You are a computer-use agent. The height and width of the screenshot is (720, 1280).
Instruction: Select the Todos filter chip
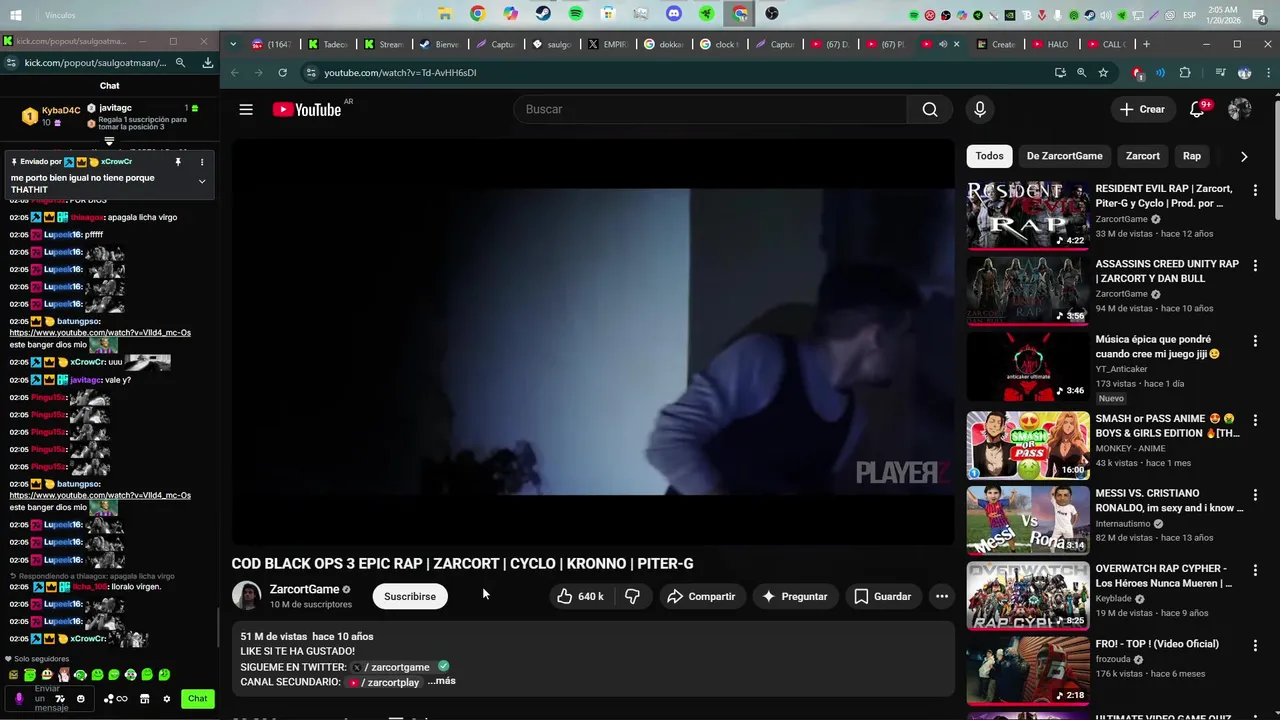tap(989, 156)
